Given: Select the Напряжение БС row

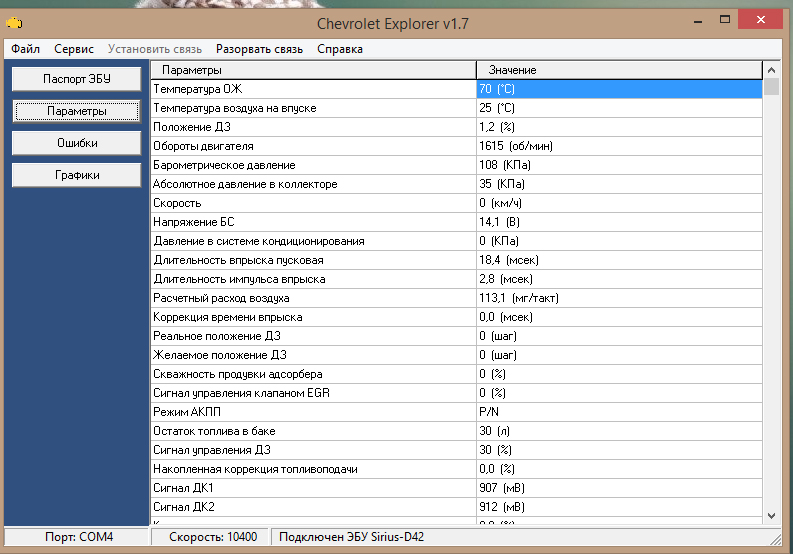Looking at the screenshot, I should click(x=457, y=222).
